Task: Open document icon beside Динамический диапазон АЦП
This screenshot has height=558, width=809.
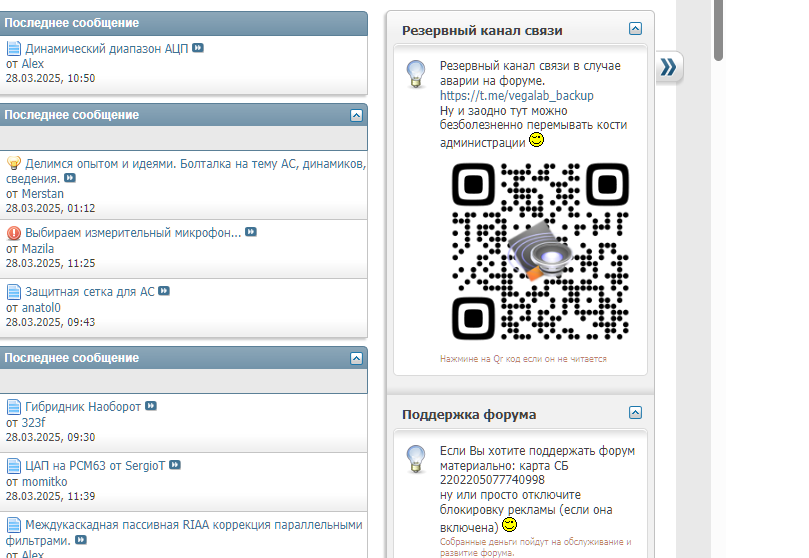Action: pos(14,48)
